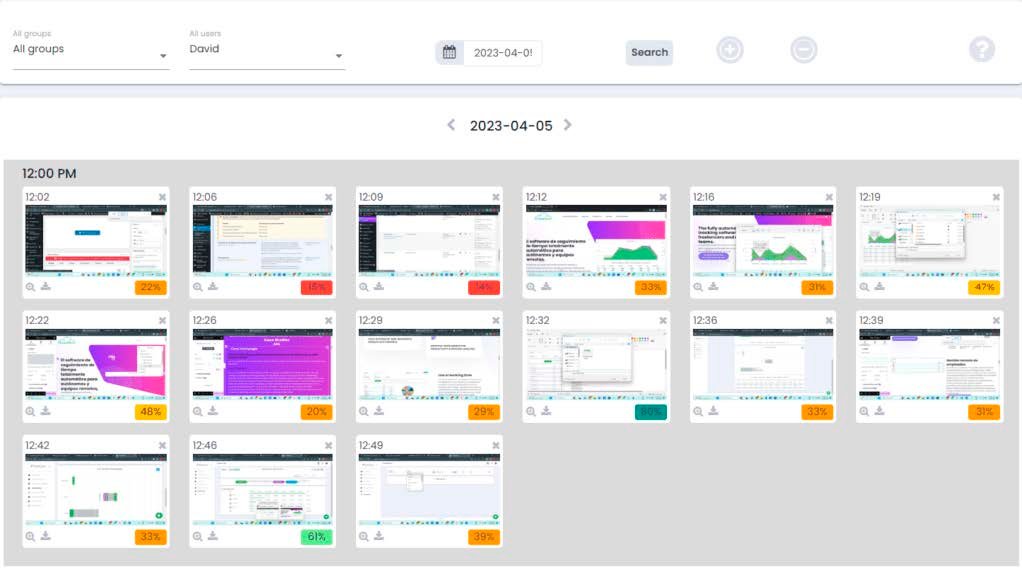
Task: Click the calendar icon beside date field
Action: click(x=450, y=53)
